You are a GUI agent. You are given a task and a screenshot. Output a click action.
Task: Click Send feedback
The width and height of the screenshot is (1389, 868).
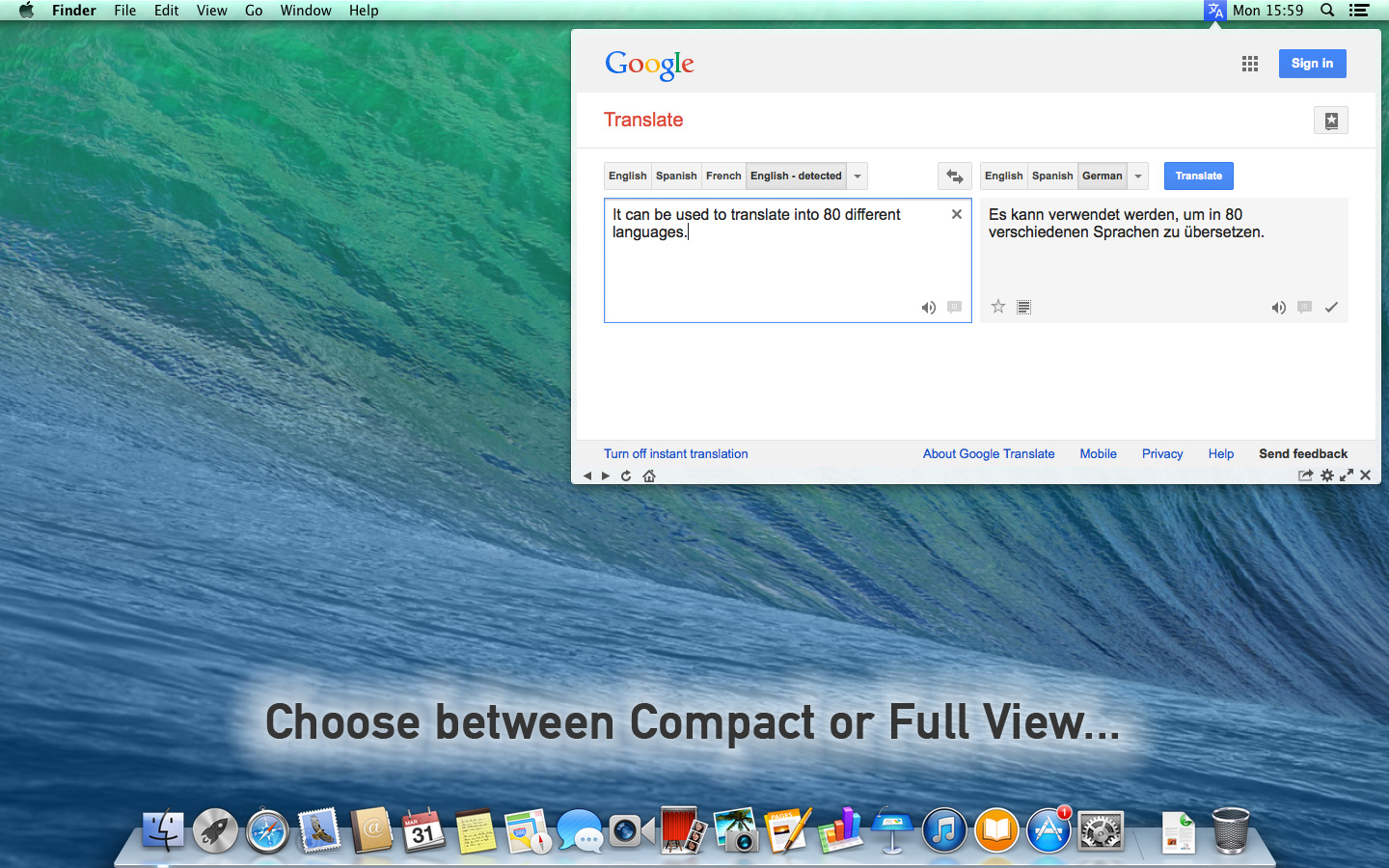pos(1303,453)
